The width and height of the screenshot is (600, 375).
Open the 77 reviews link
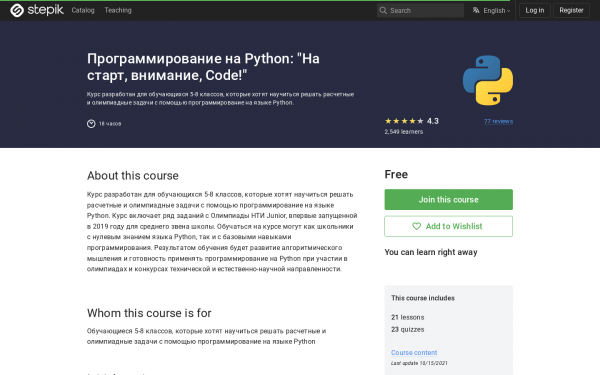(498, 121)
